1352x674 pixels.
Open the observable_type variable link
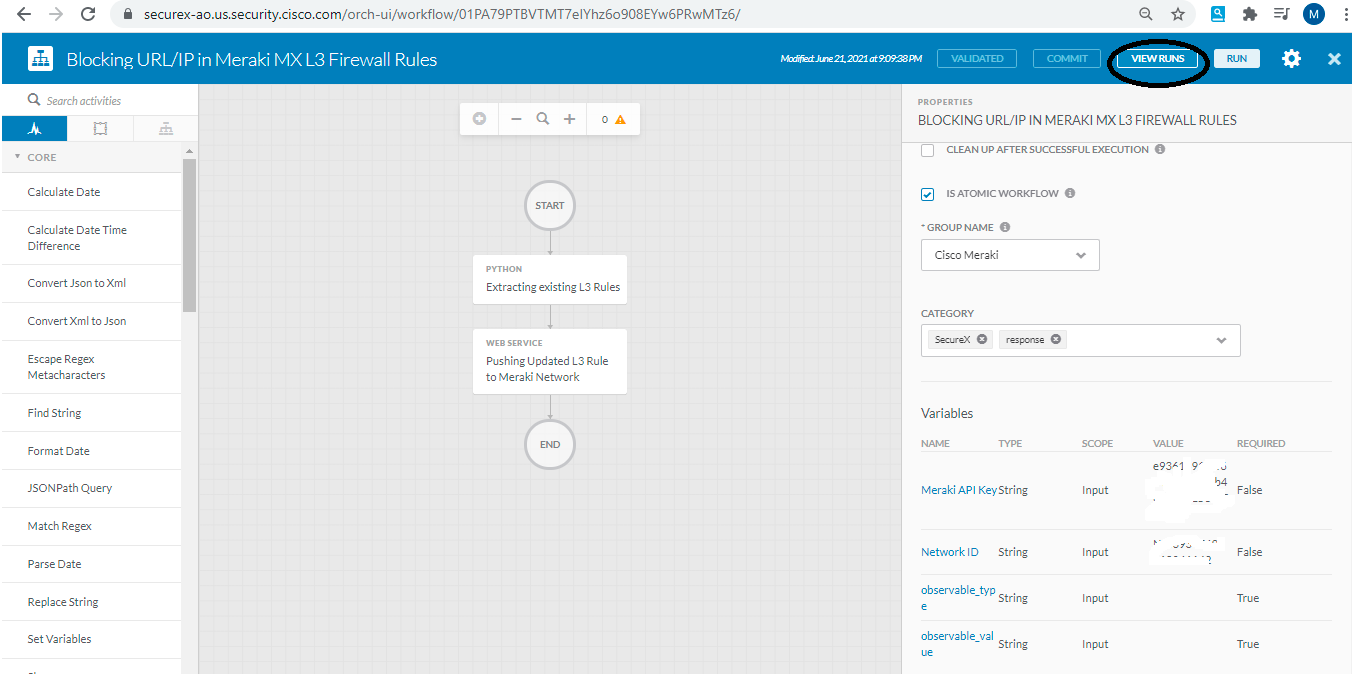pyautogui.click(x=958, y=598)
